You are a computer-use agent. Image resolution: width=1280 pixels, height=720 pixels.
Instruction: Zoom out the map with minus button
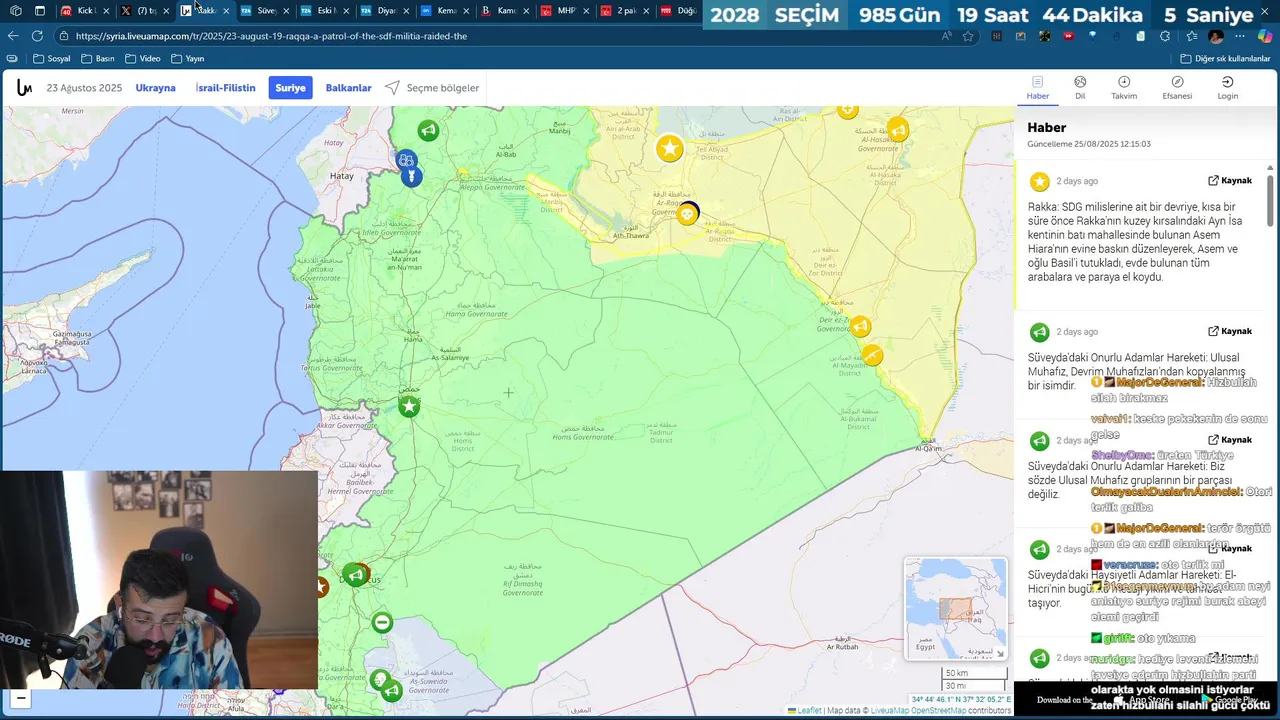(x=20, y=699)
